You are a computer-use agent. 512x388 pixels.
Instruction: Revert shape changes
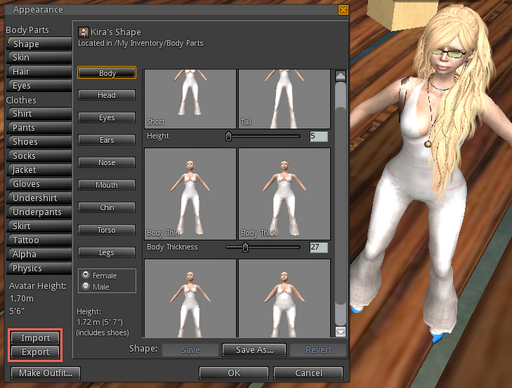coord(318,350)
